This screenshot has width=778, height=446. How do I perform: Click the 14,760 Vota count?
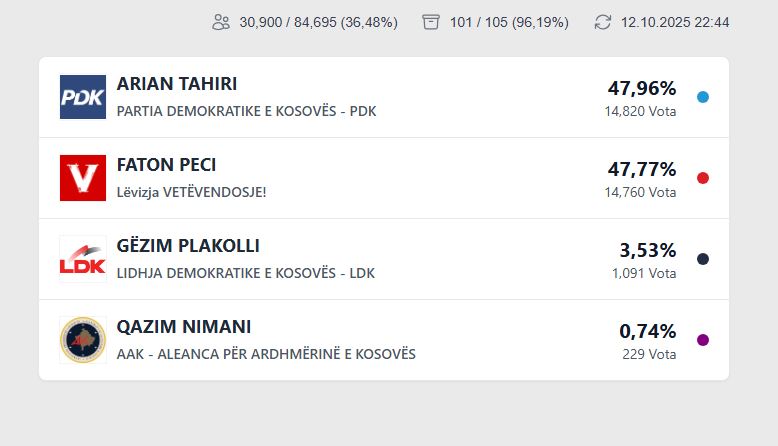click(x=640, y=192)
